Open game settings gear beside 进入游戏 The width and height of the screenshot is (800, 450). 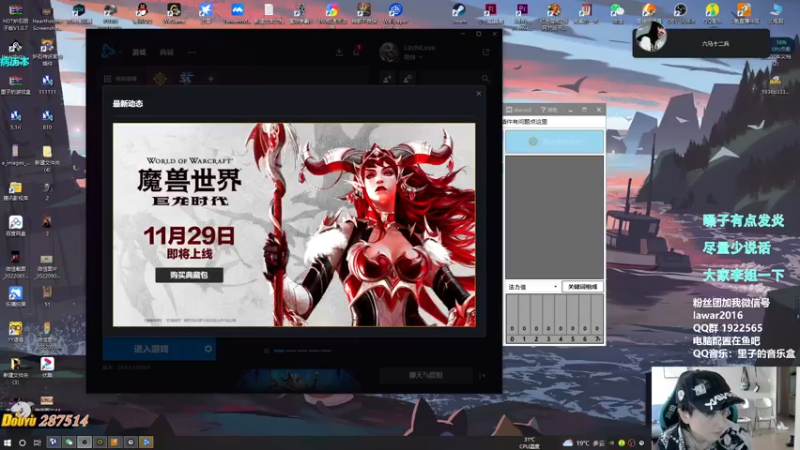[208, 349]
